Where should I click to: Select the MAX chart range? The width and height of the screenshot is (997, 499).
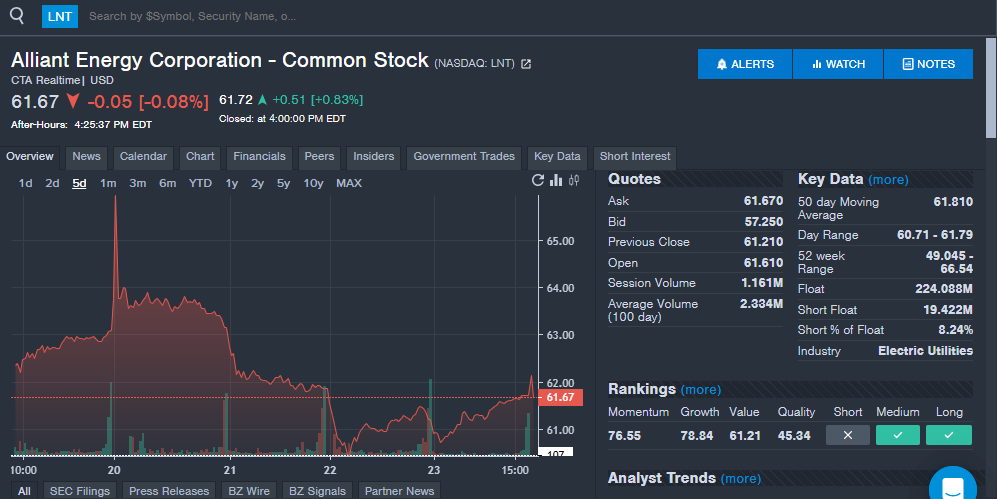point(349,183)
